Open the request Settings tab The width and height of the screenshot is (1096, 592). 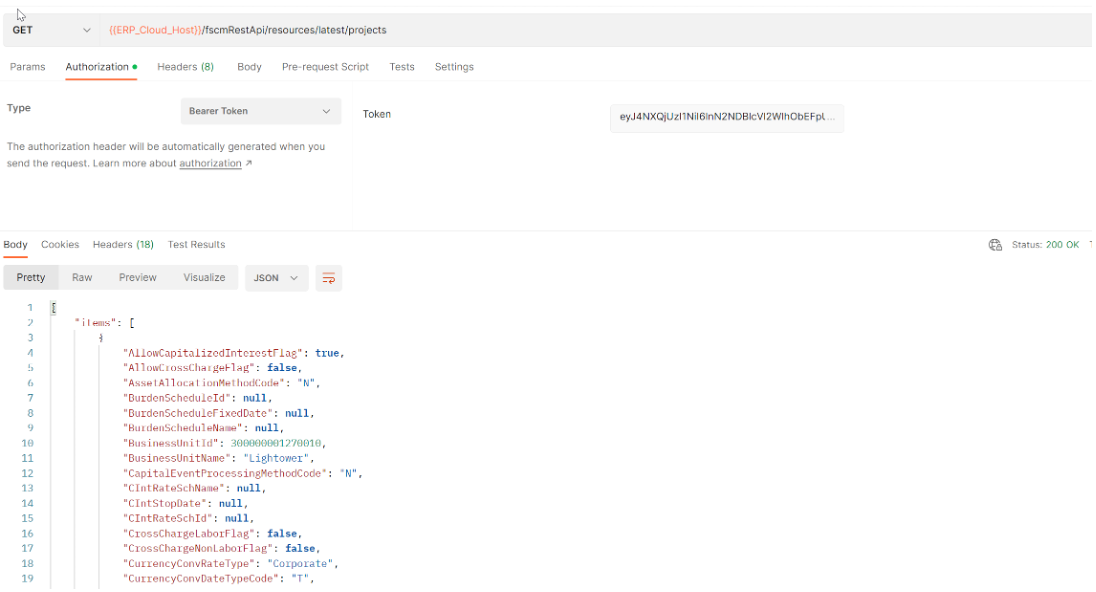coord(454,66)
